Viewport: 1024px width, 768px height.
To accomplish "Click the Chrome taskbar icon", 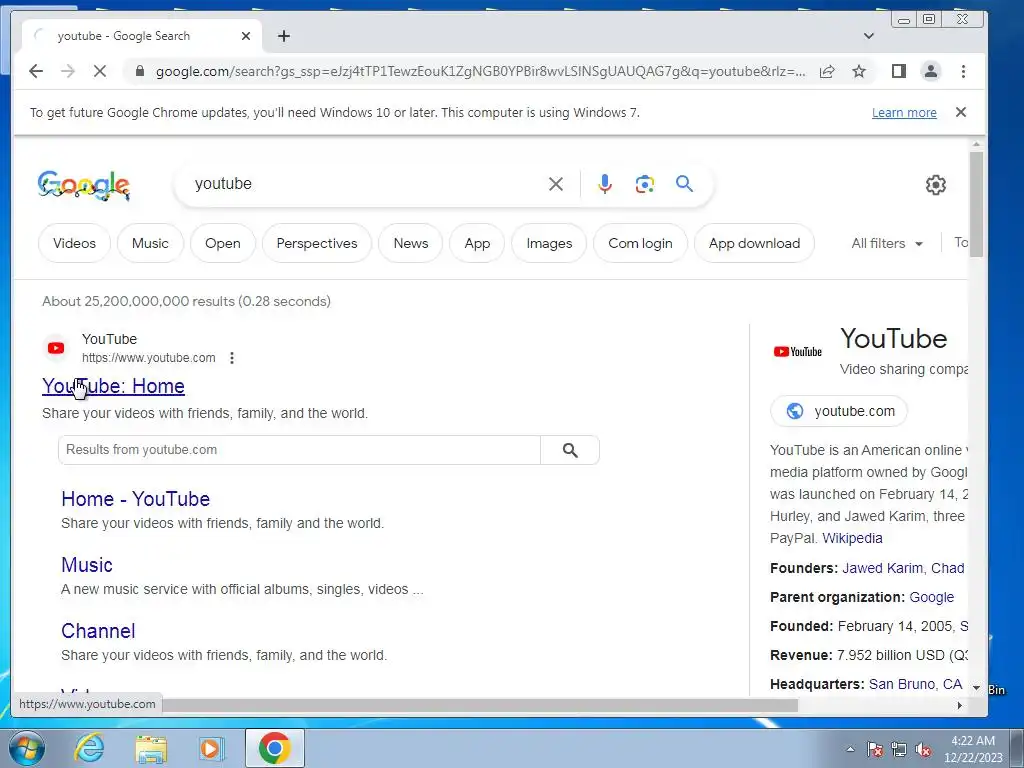I will [x=274, y=748].
